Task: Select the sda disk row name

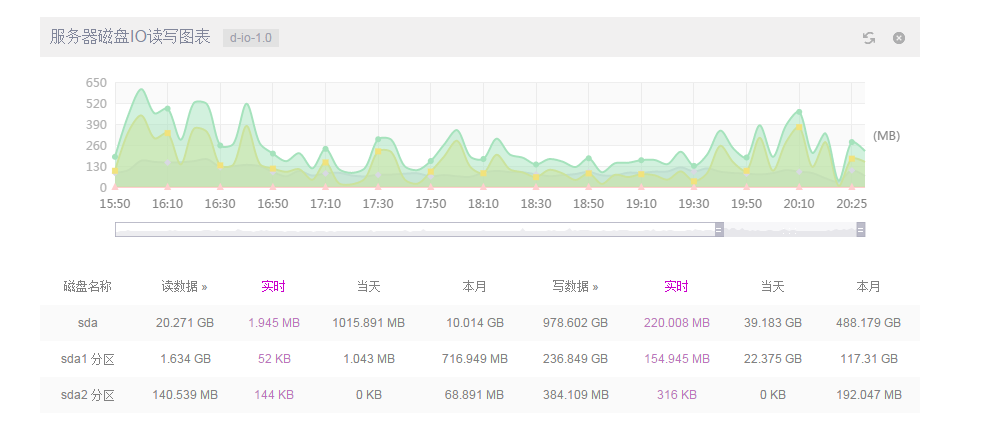Action: point(87,323)
